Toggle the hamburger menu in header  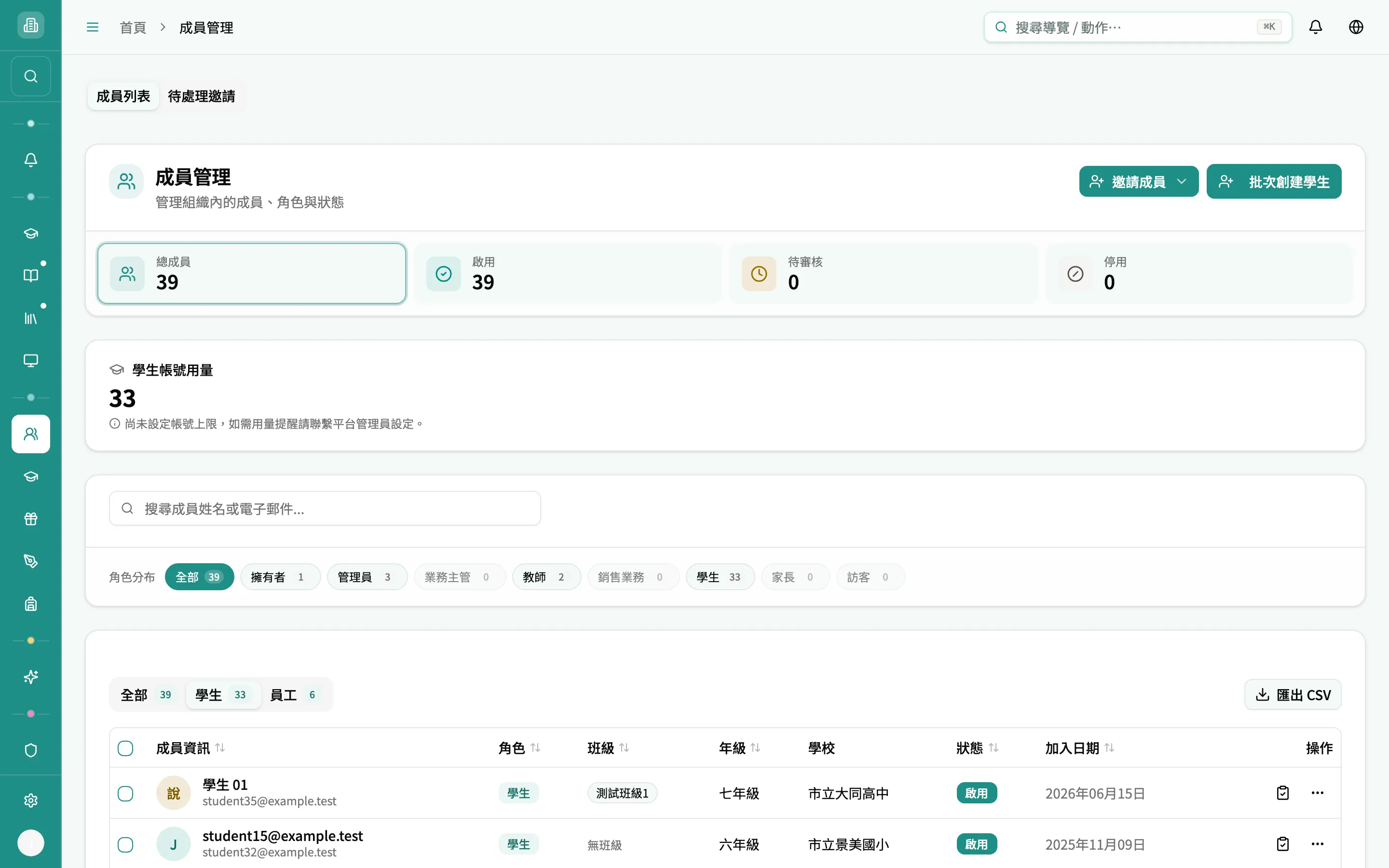pyautogui.click(x=93, y=27)
